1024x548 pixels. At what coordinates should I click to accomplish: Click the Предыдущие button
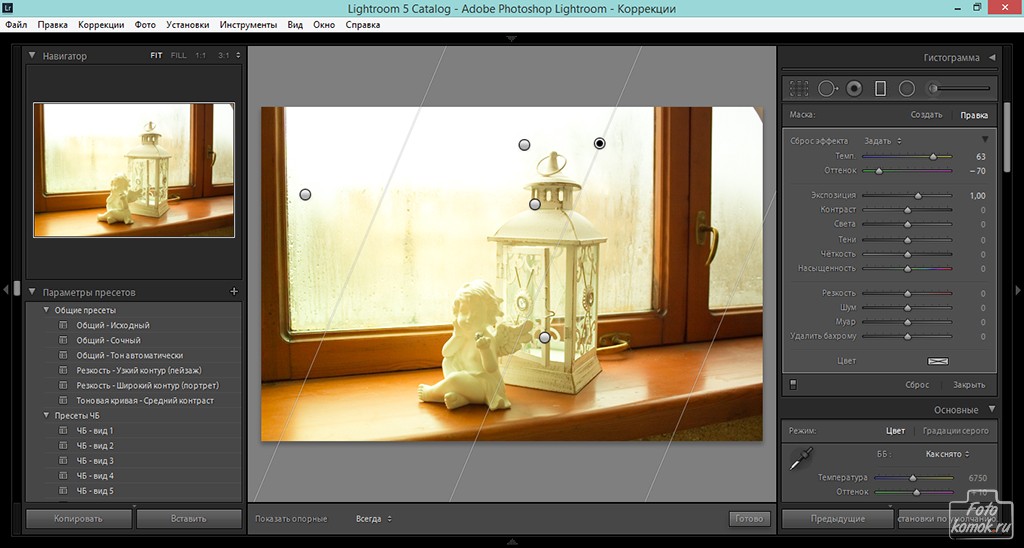coord(838,519)
